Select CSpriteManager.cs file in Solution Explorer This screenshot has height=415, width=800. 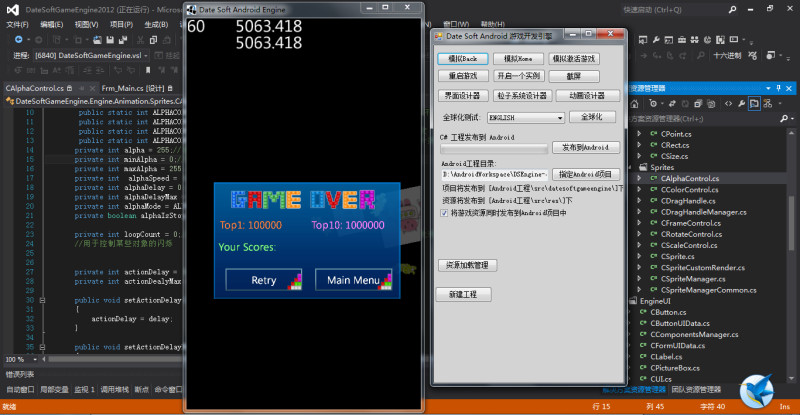click(x=691, y=278)
